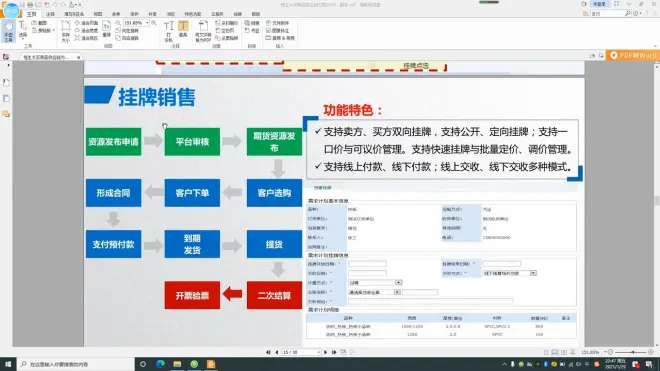Click the Reflow view icon
Image resolution: width=660 pixels, height=371 pixels.
coord(106,29)
